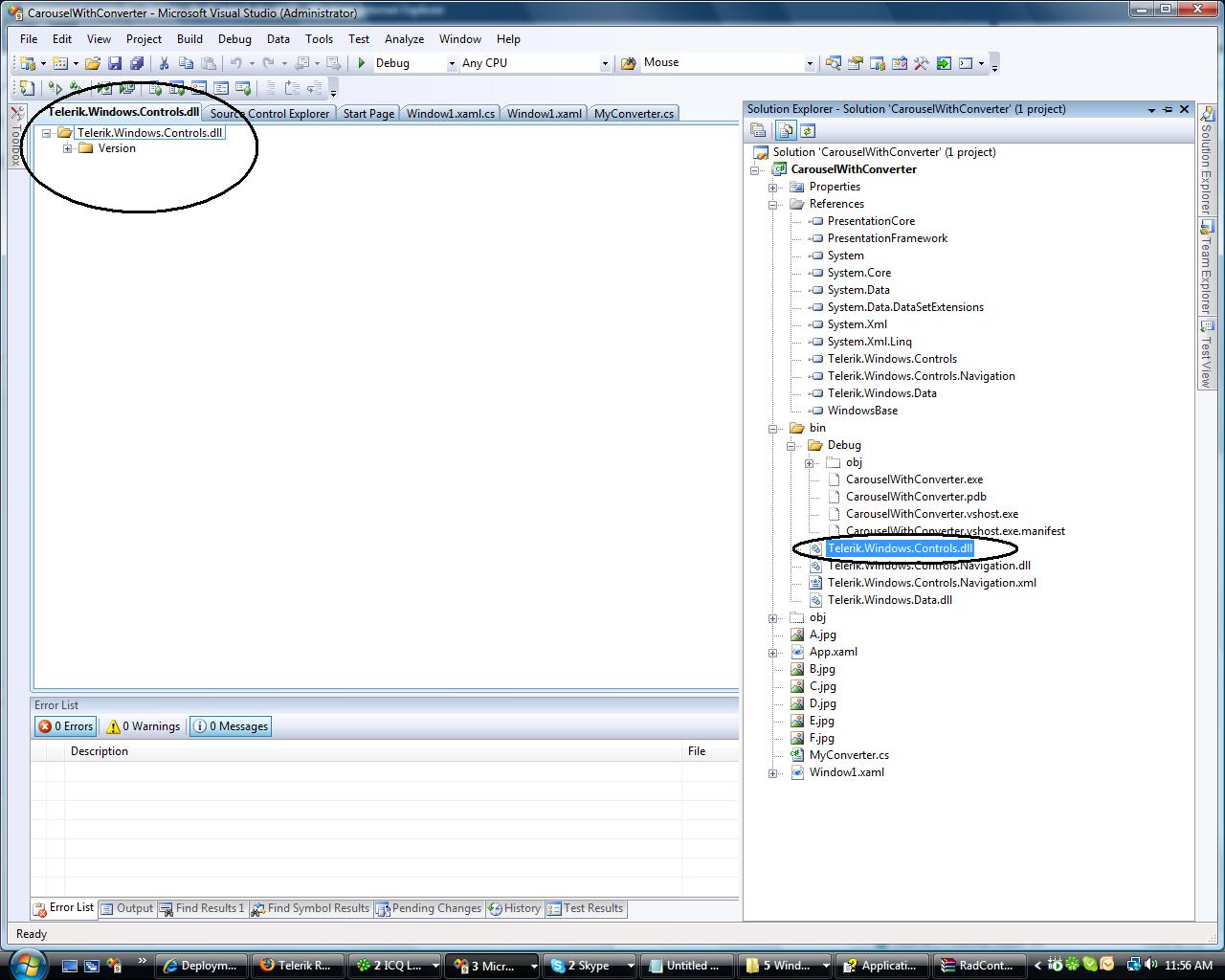This screenshot has height=980, width=1225.
Task: Start debugging with the green play icon
Action: tap(362, 63)
